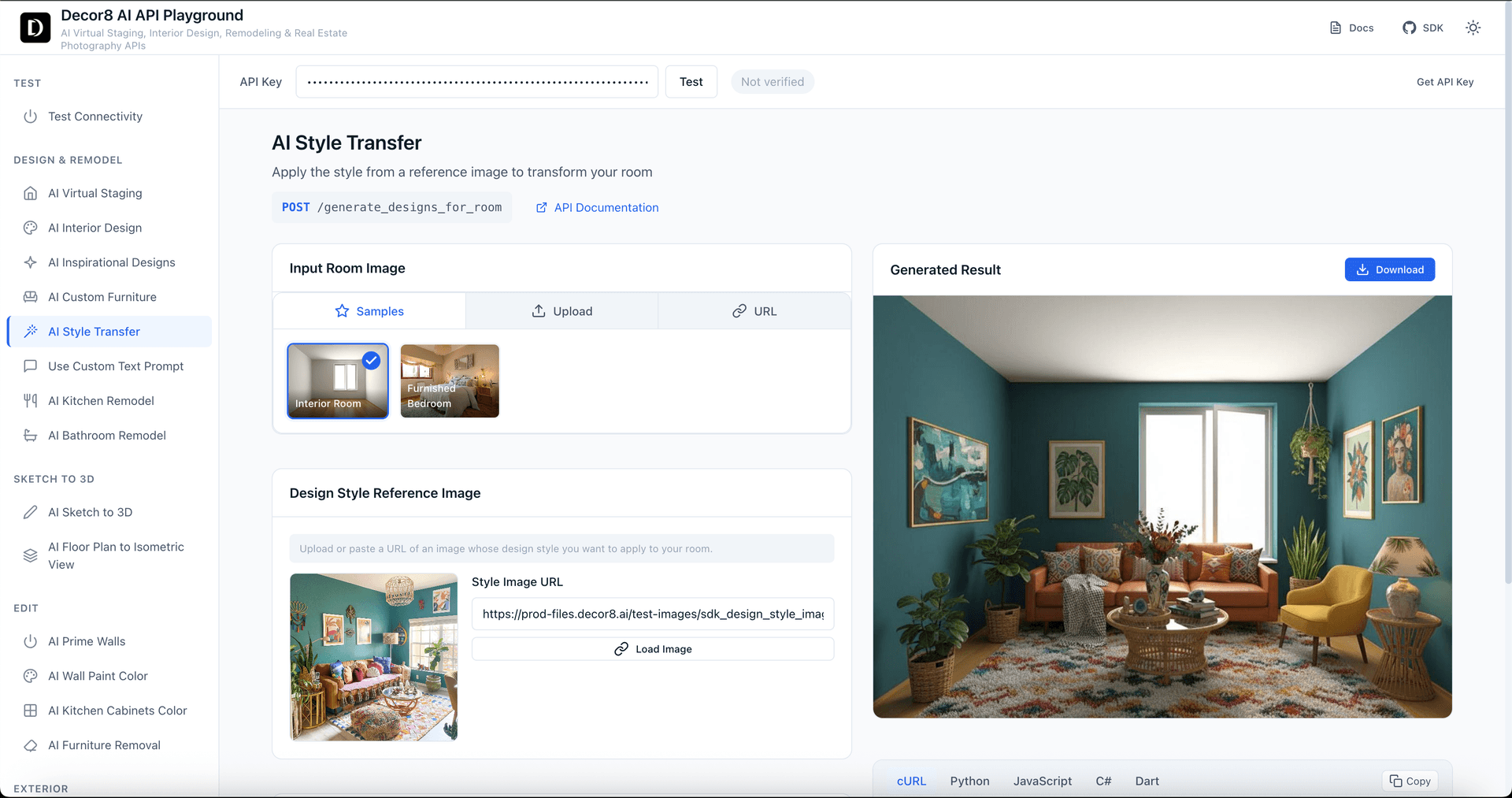Select the Interior Room sample image
This screenshot has width=1512, height=798.
pos(338,381)
